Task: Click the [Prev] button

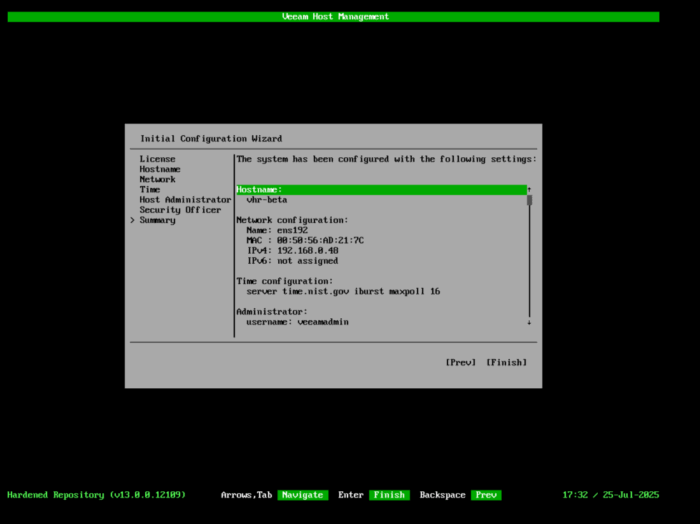Action: (460, 362)
